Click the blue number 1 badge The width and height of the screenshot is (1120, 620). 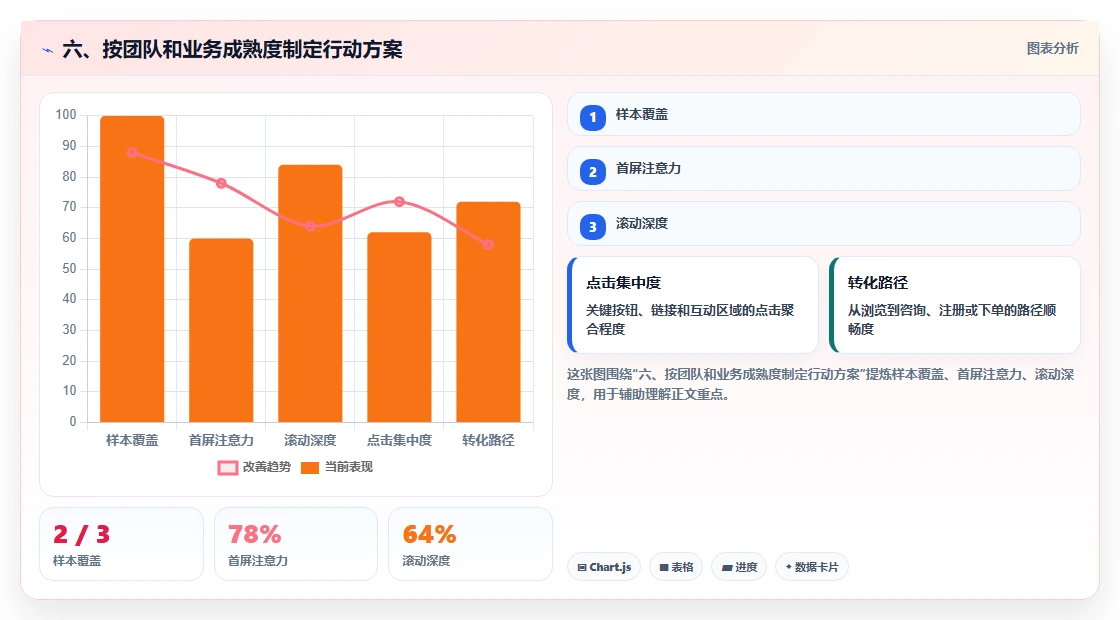pyautogui.click(x=593, y=117)
